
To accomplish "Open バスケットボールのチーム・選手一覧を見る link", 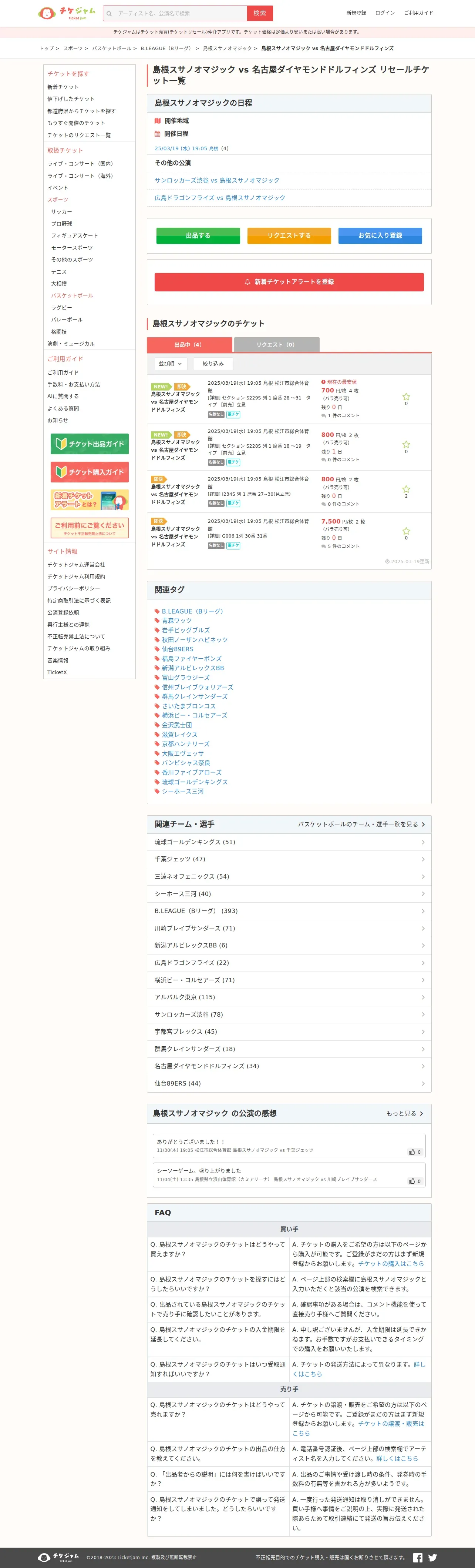I will point(361,824).
